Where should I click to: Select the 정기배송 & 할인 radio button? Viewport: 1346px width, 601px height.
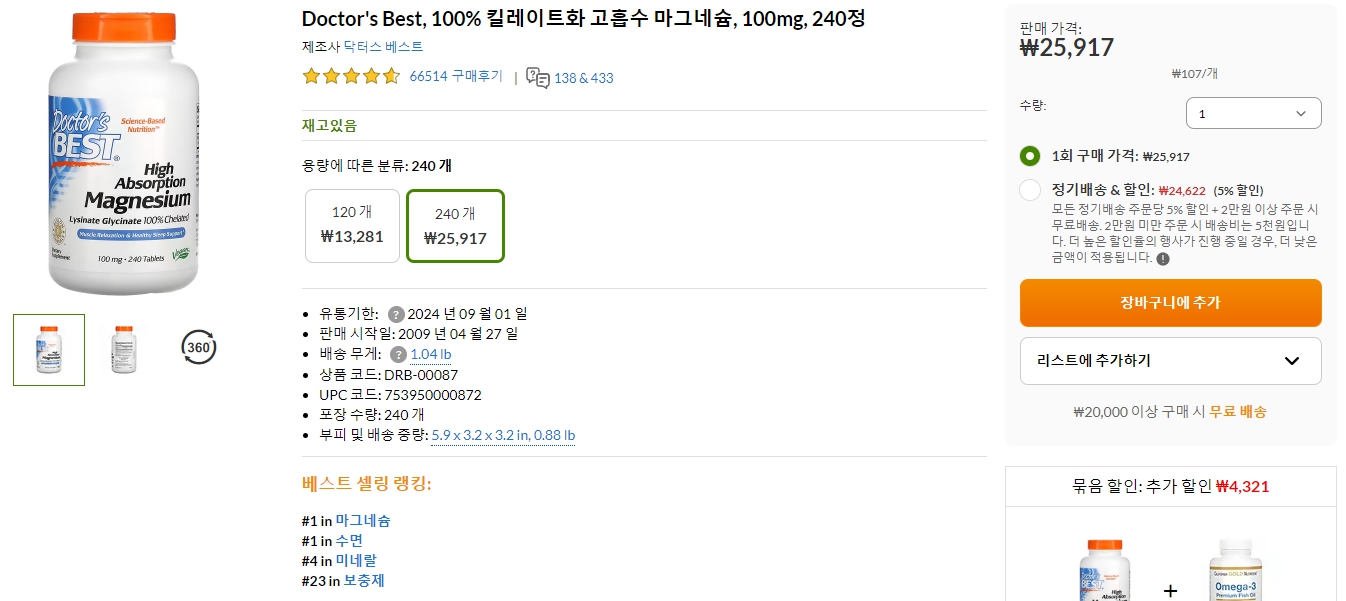click(1029, 190)
